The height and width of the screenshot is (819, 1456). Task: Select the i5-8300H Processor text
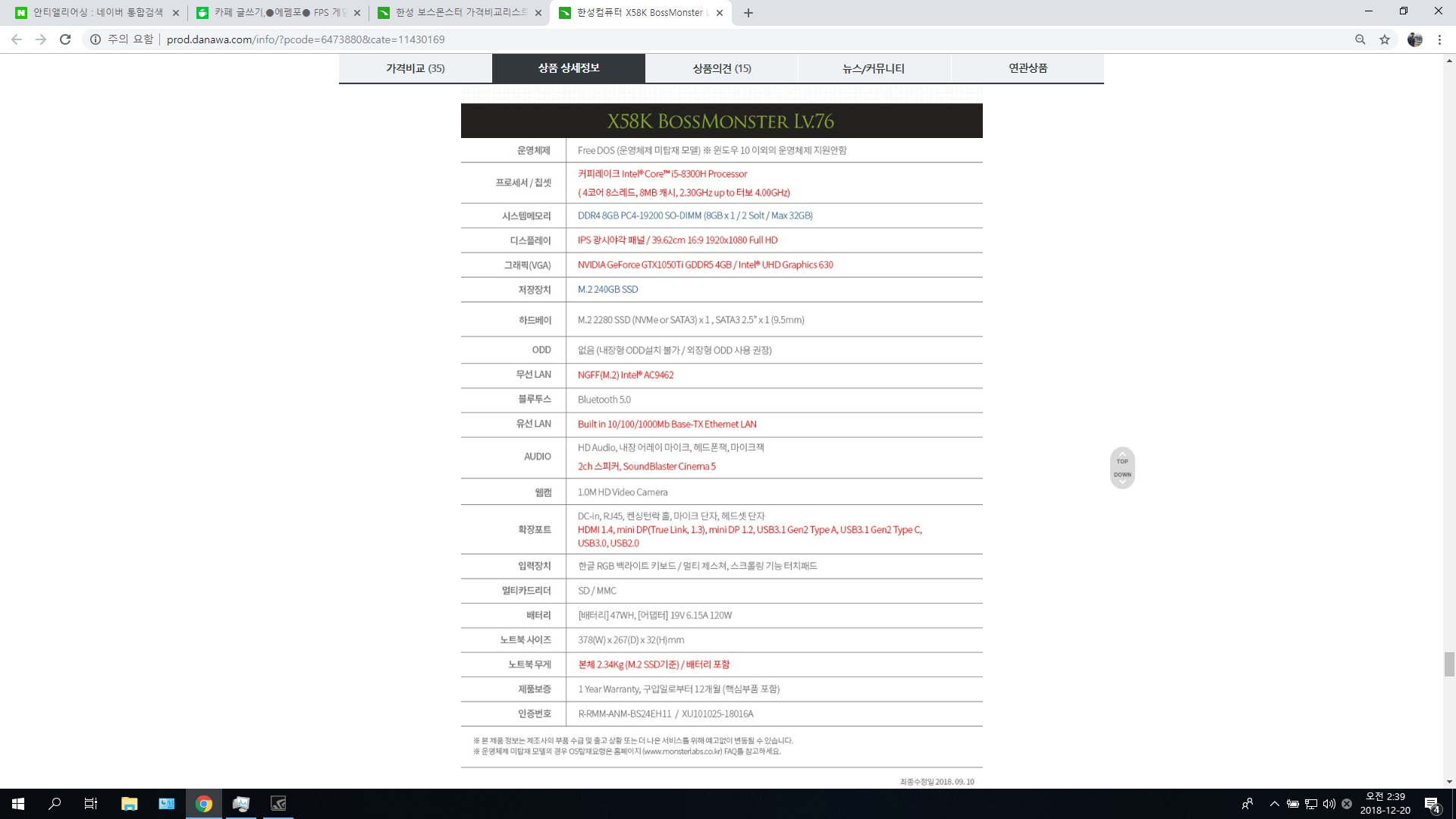(662, 174)
